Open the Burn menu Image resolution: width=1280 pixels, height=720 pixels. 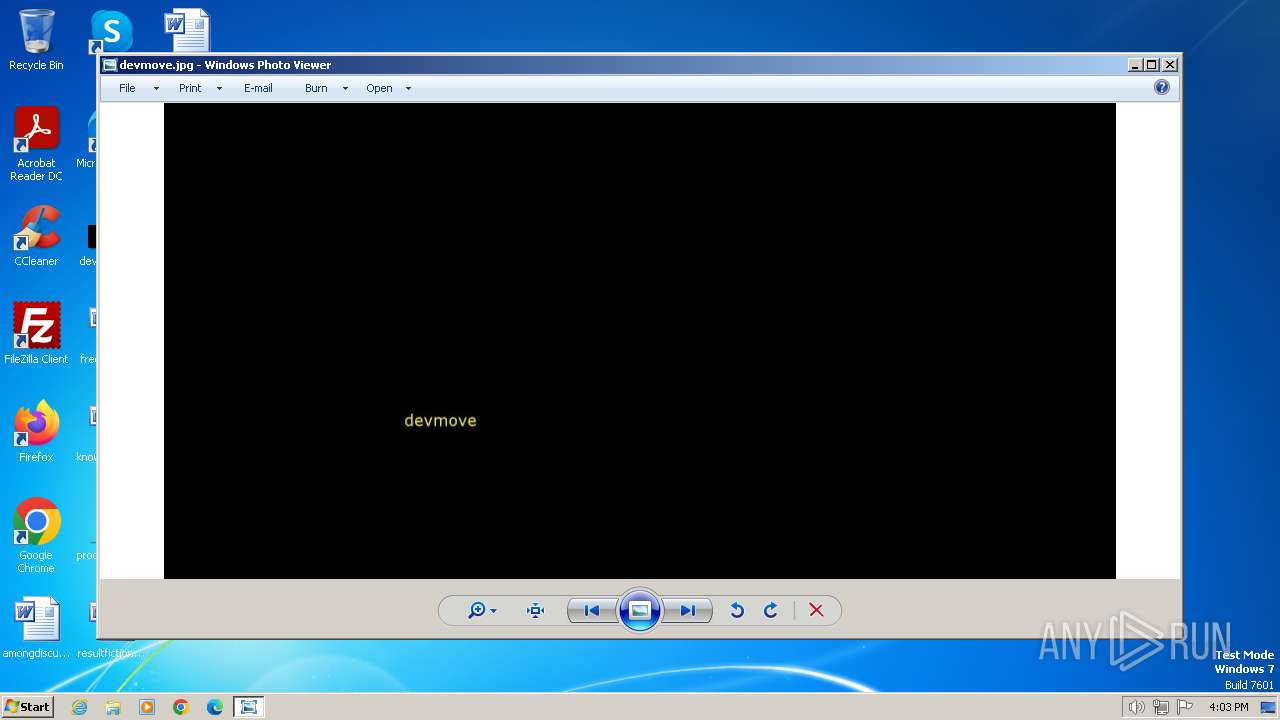[316, 88]
